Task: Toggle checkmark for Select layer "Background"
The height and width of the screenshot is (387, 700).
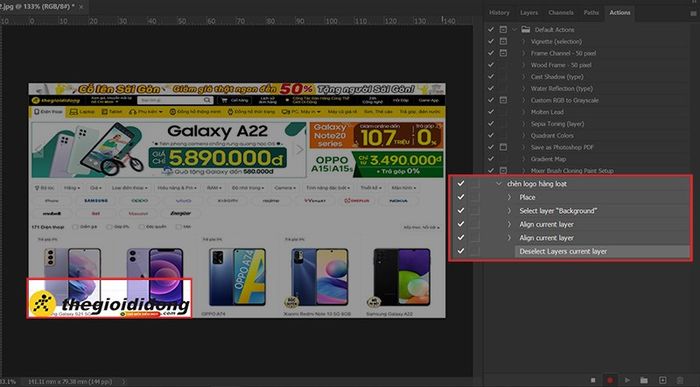Action: [461, 210]
